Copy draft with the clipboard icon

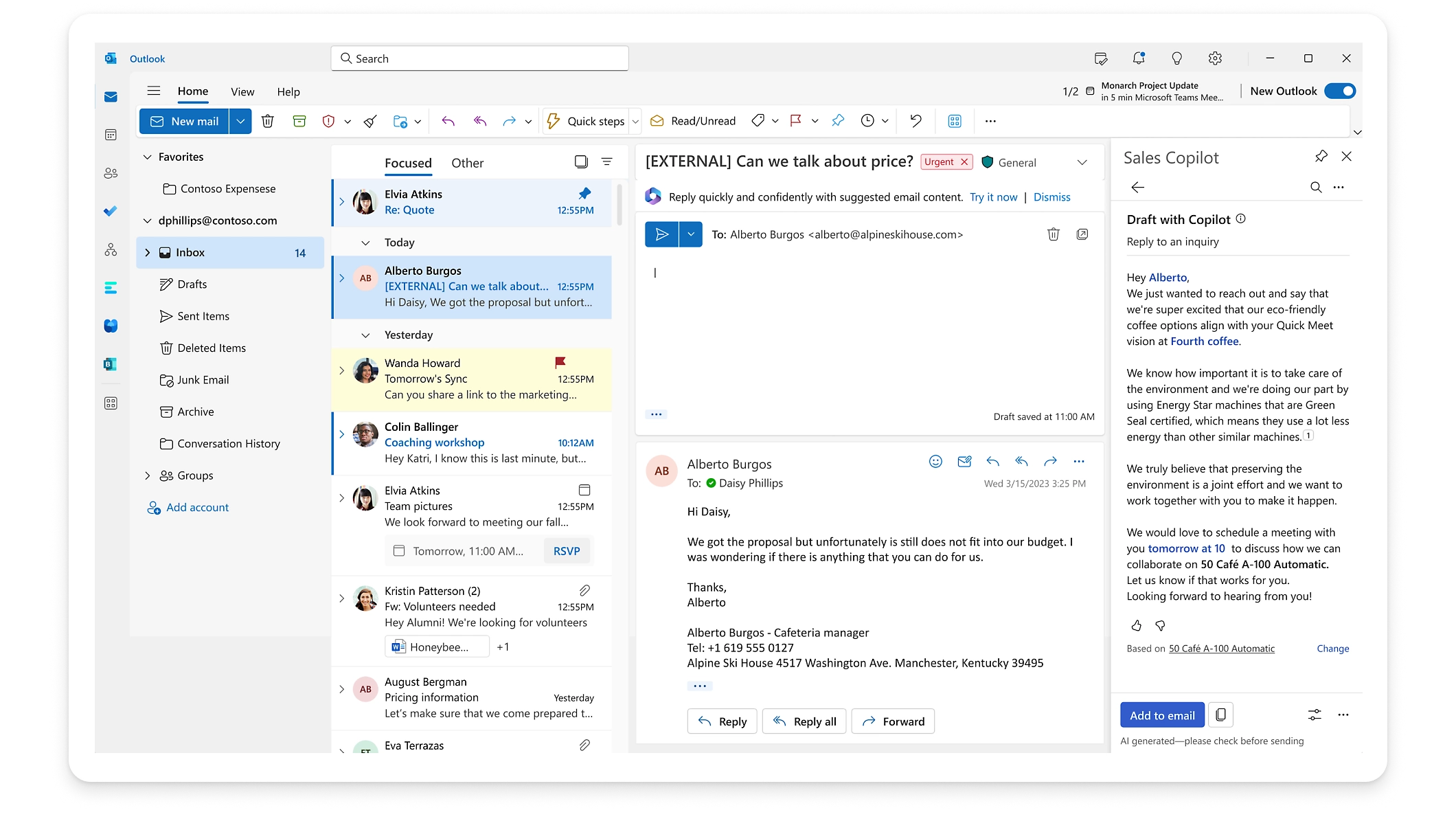coord(1220,715)
